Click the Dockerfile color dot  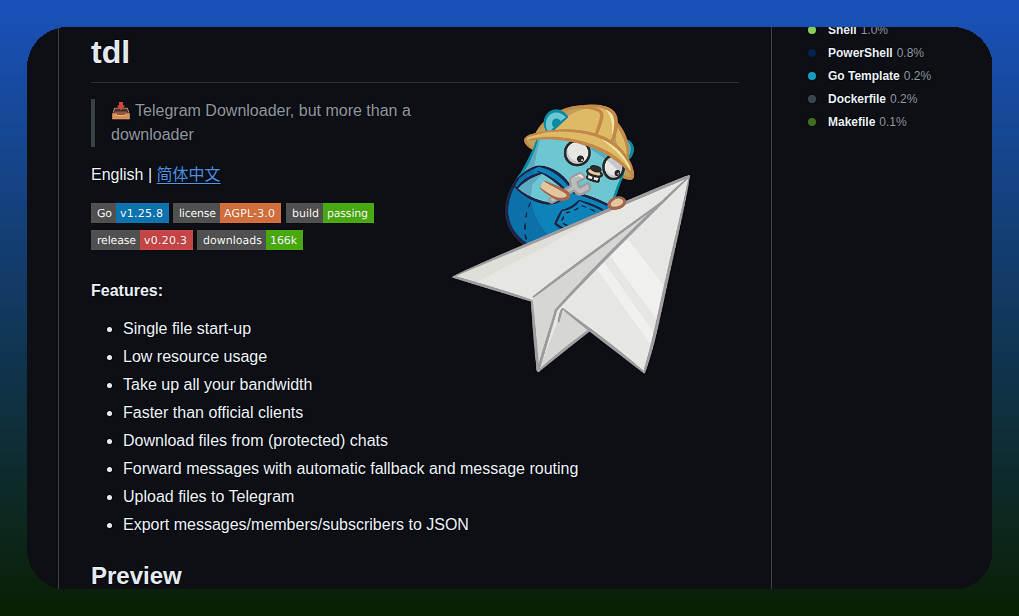tap(812, 99)
